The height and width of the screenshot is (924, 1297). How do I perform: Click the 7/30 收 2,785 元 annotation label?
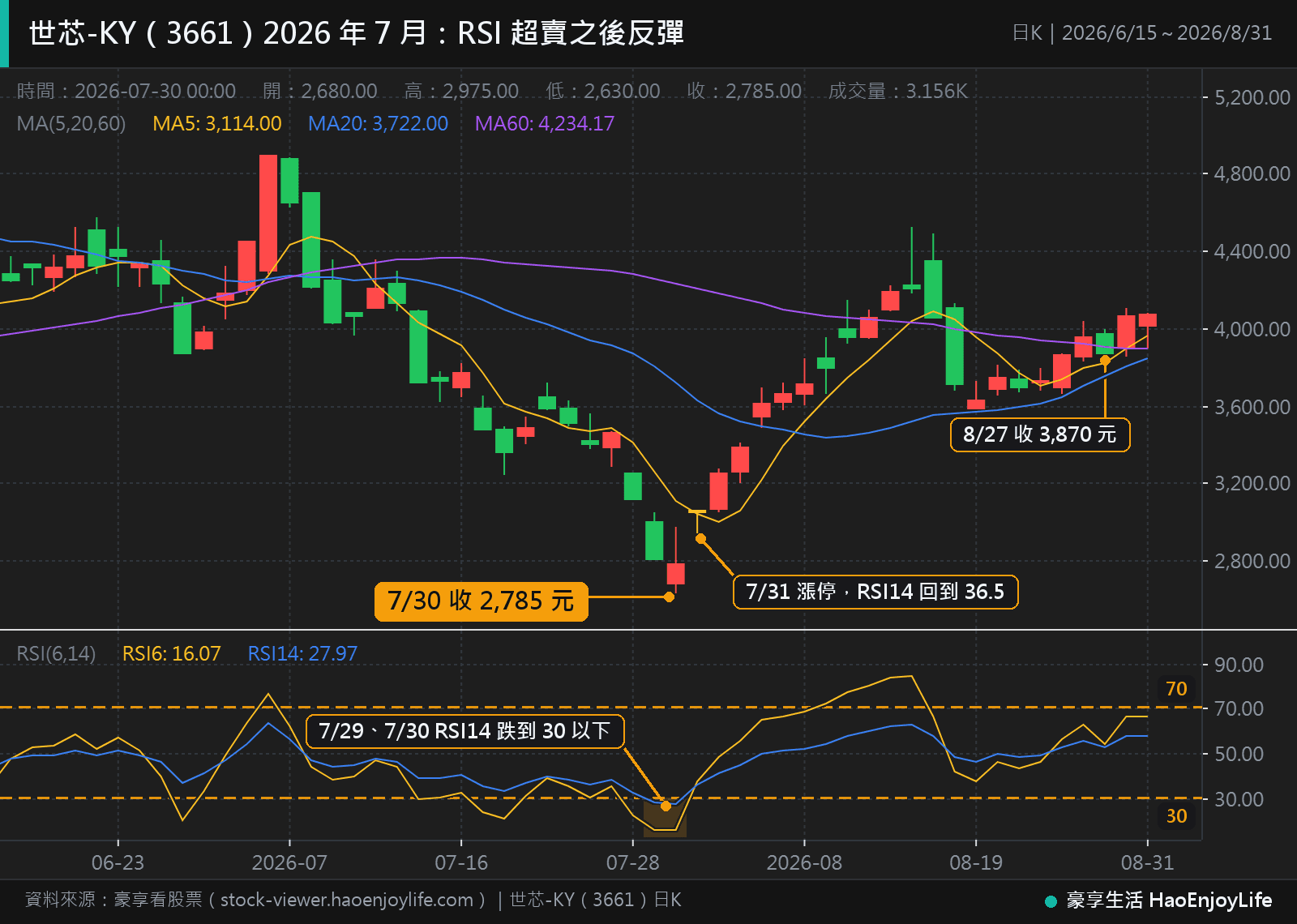(x=481, y=601)
